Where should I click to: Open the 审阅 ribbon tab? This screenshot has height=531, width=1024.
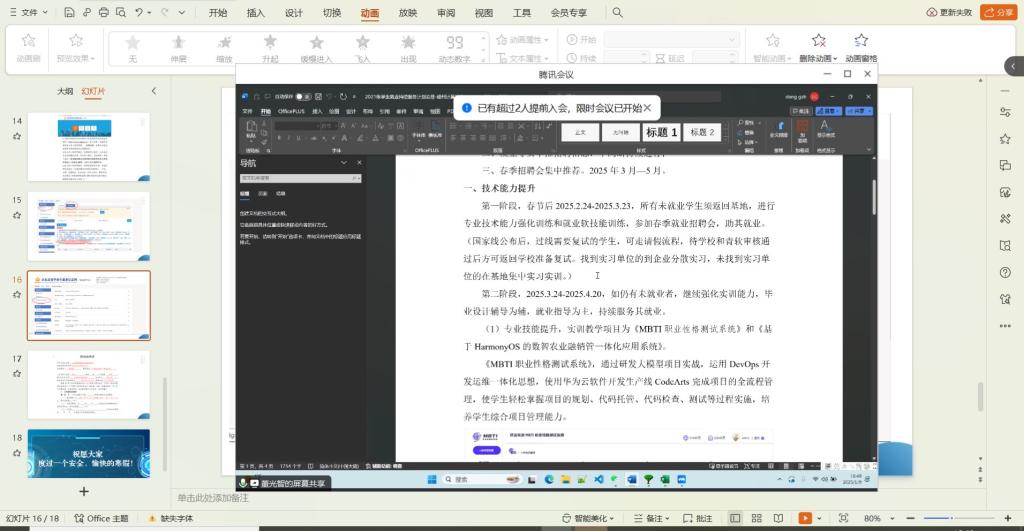tap(446, 13)
